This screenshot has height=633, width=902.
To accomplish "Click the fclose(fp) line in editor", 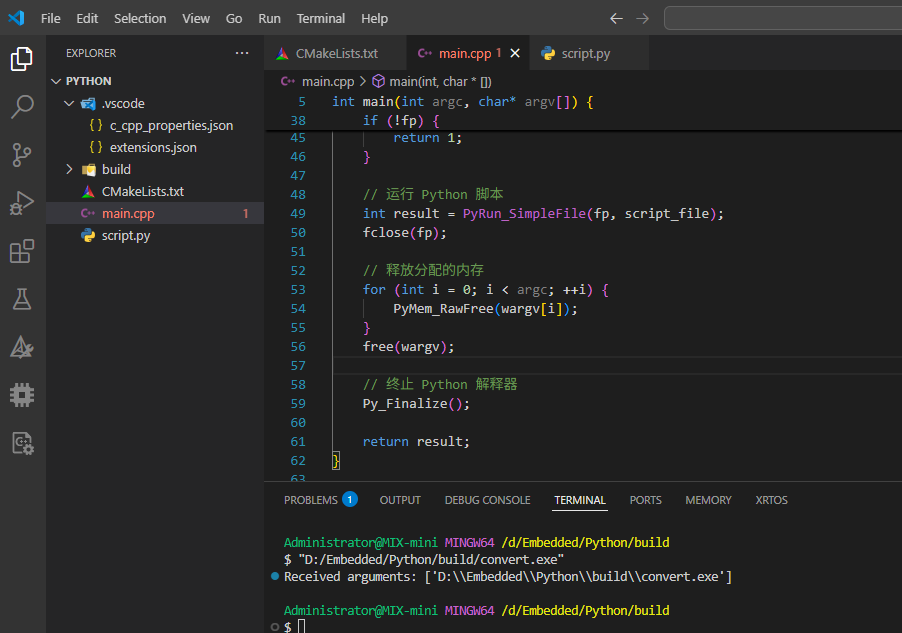I will pyautogui.click(x=404, y=232).
